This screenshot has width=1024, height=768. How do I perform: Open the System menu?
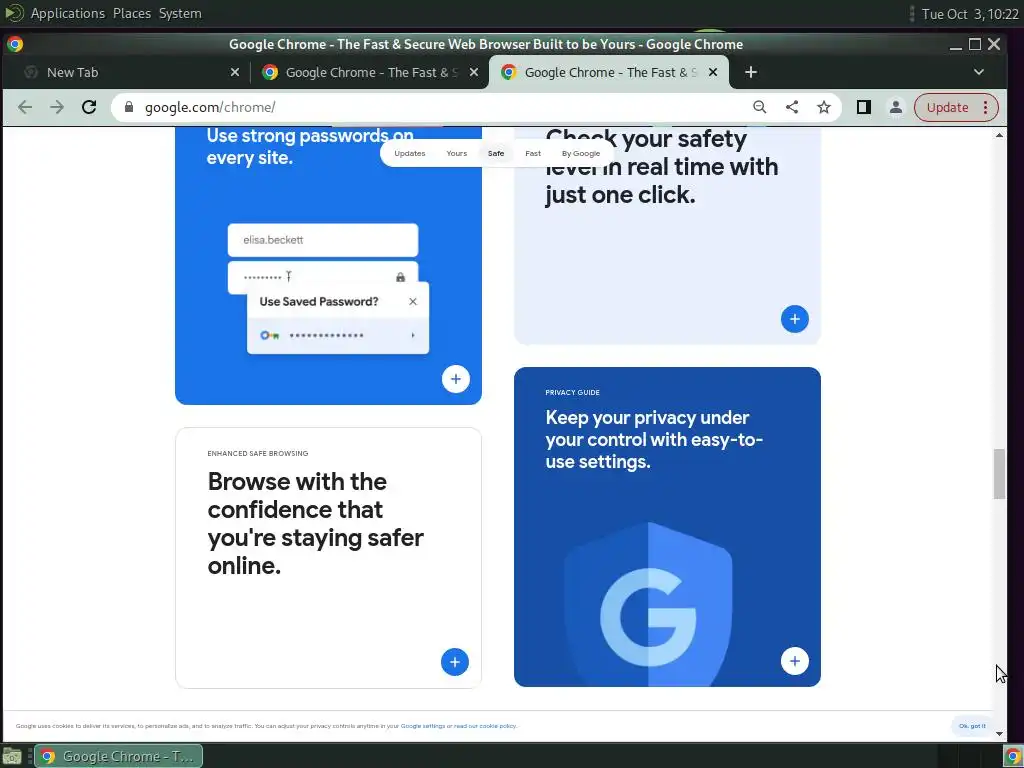[x=180, y=13]
